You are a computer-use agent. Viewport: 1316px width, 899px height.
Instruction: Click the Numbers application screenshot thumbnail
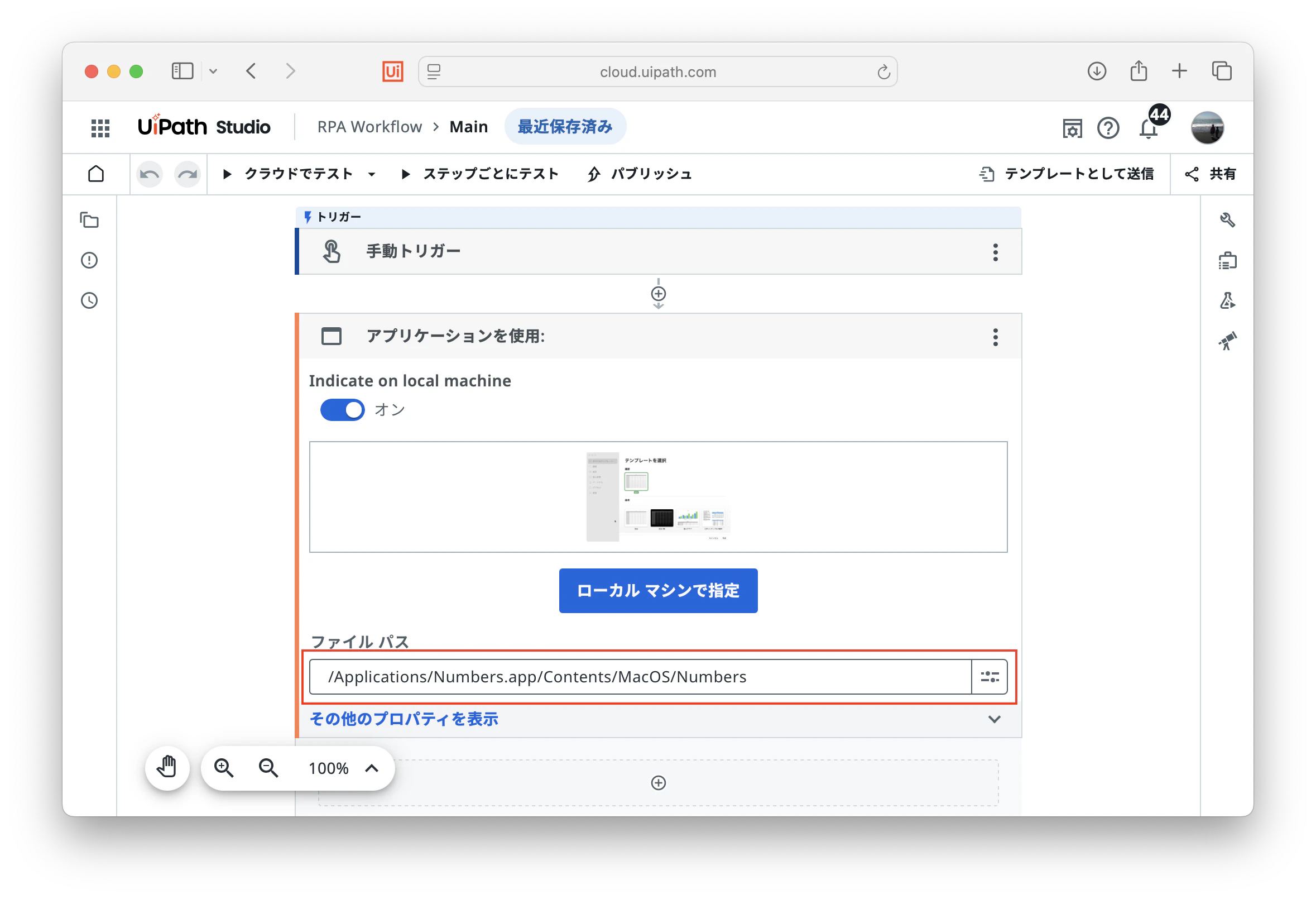click(x=658, y=497)
